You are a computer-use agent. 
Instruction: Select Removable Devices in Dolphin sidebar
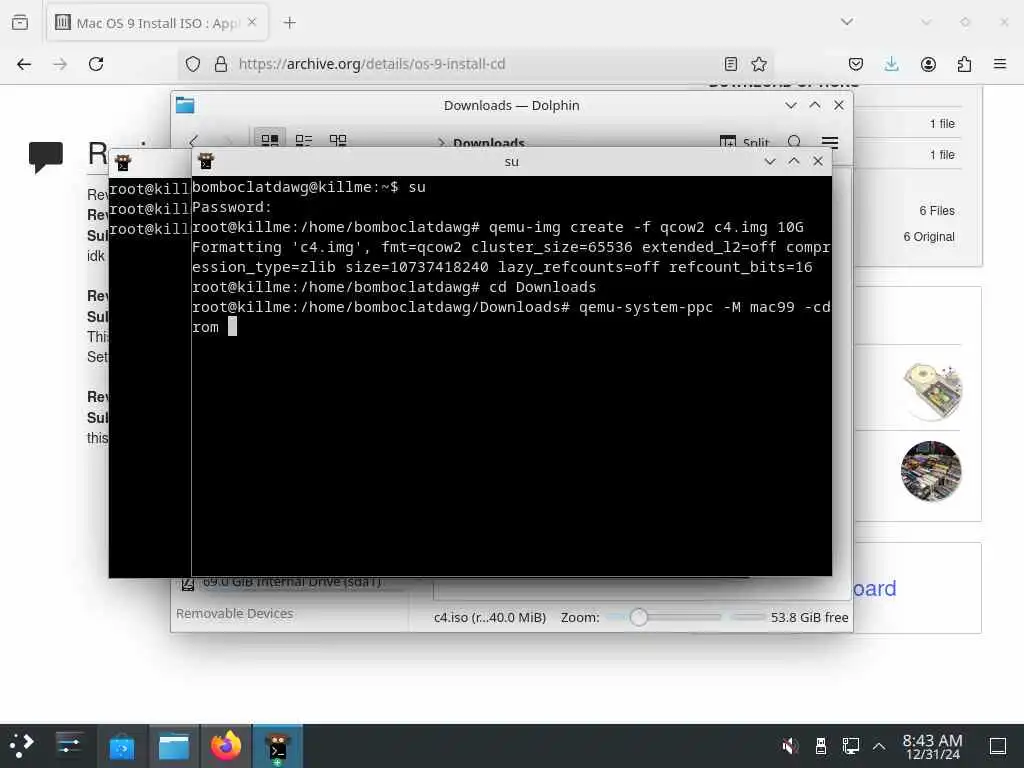(234, 613)
